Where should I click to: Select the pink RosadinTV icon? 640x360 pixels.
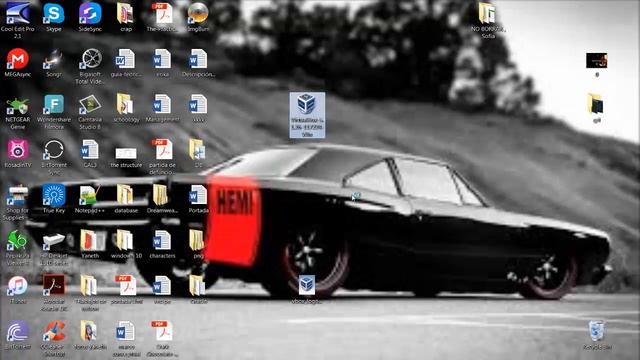(18, 154)
